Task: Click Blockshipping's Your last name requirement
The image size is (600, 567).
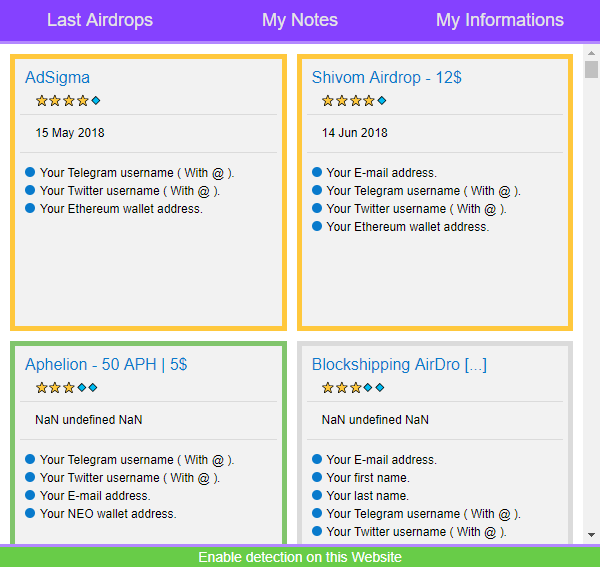Action: point(360,495)
